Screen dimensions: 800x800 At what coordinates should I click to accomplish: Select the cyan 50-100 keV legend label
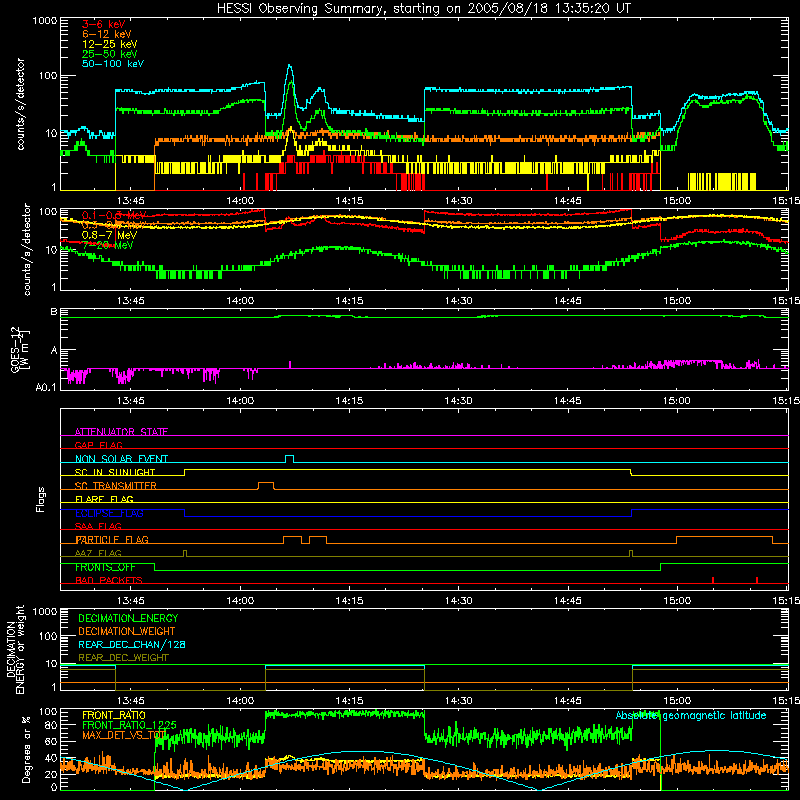(x=112, y=63)
